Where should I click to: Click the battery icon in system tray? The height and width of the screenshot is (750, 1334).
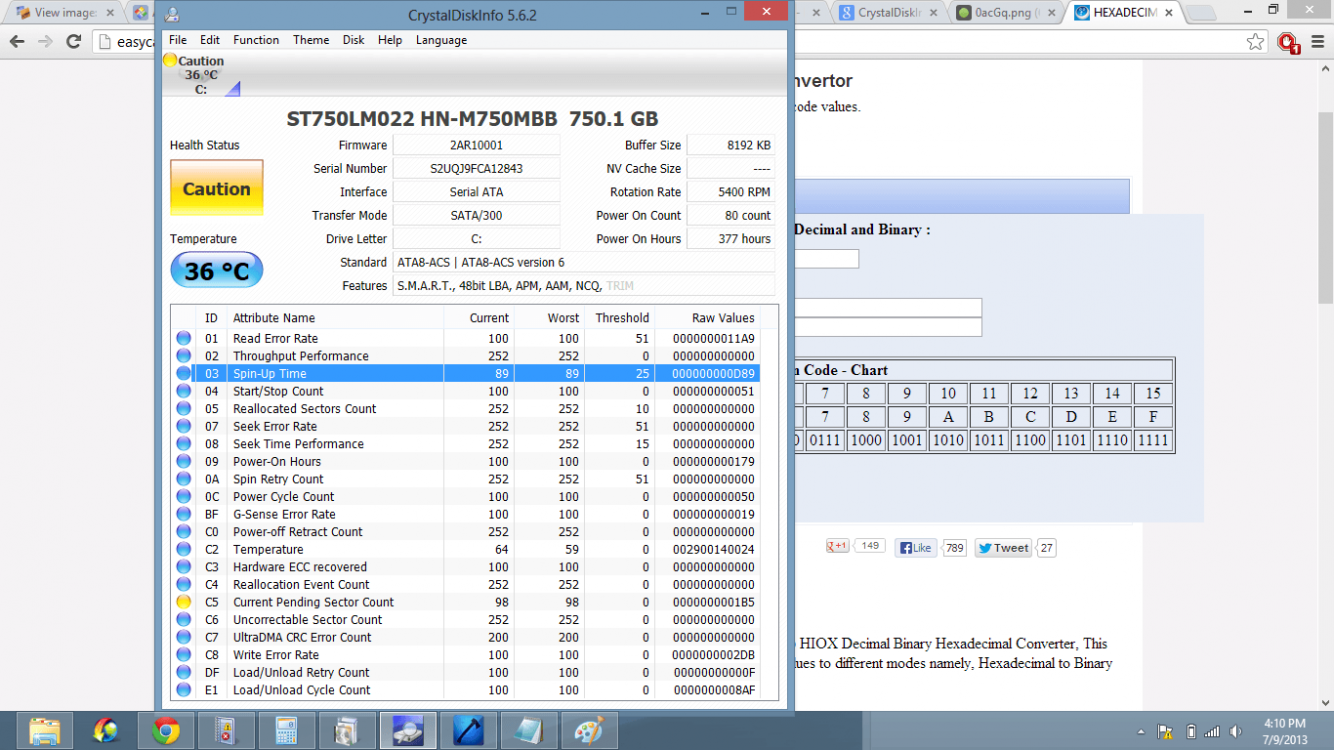pyautogui.click(x=1191, y=731)
